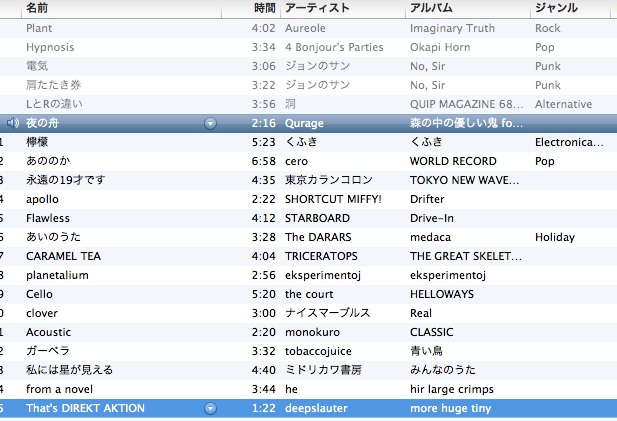The height and width of the screenshot is (421, 617).
Task: Sort by the アーティスト column header
Action: click(316, 8)
